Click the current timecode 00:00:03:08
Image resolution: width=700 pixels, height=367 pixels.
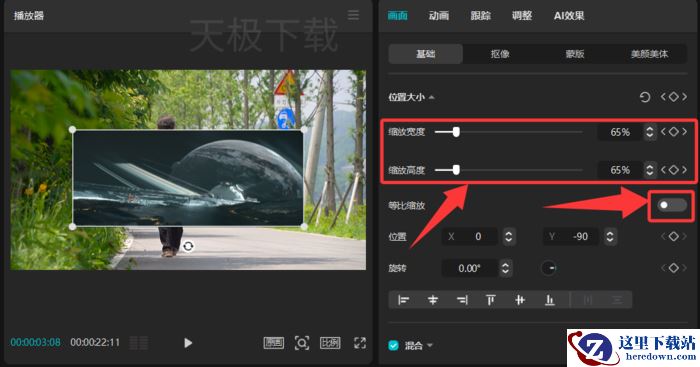pyautogui.click(x=36, y=342)
